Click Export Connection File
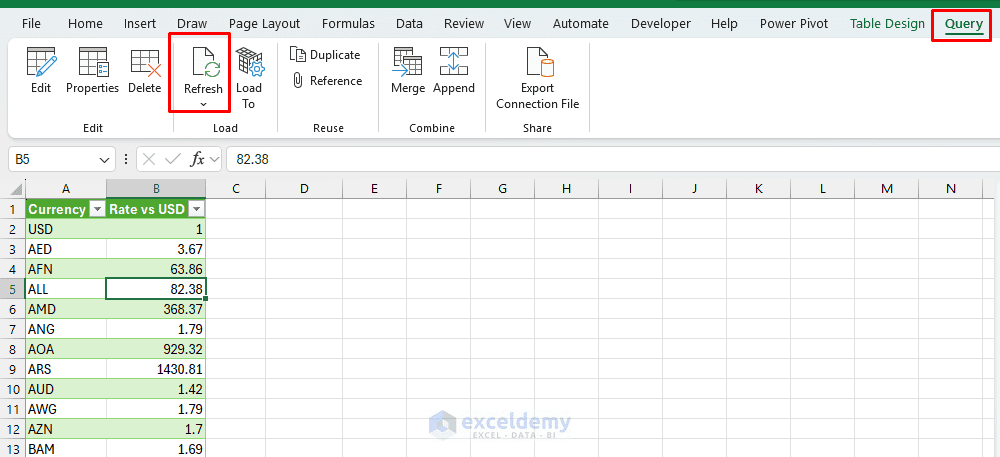1000x457 pixels. [x=538, y=78]
